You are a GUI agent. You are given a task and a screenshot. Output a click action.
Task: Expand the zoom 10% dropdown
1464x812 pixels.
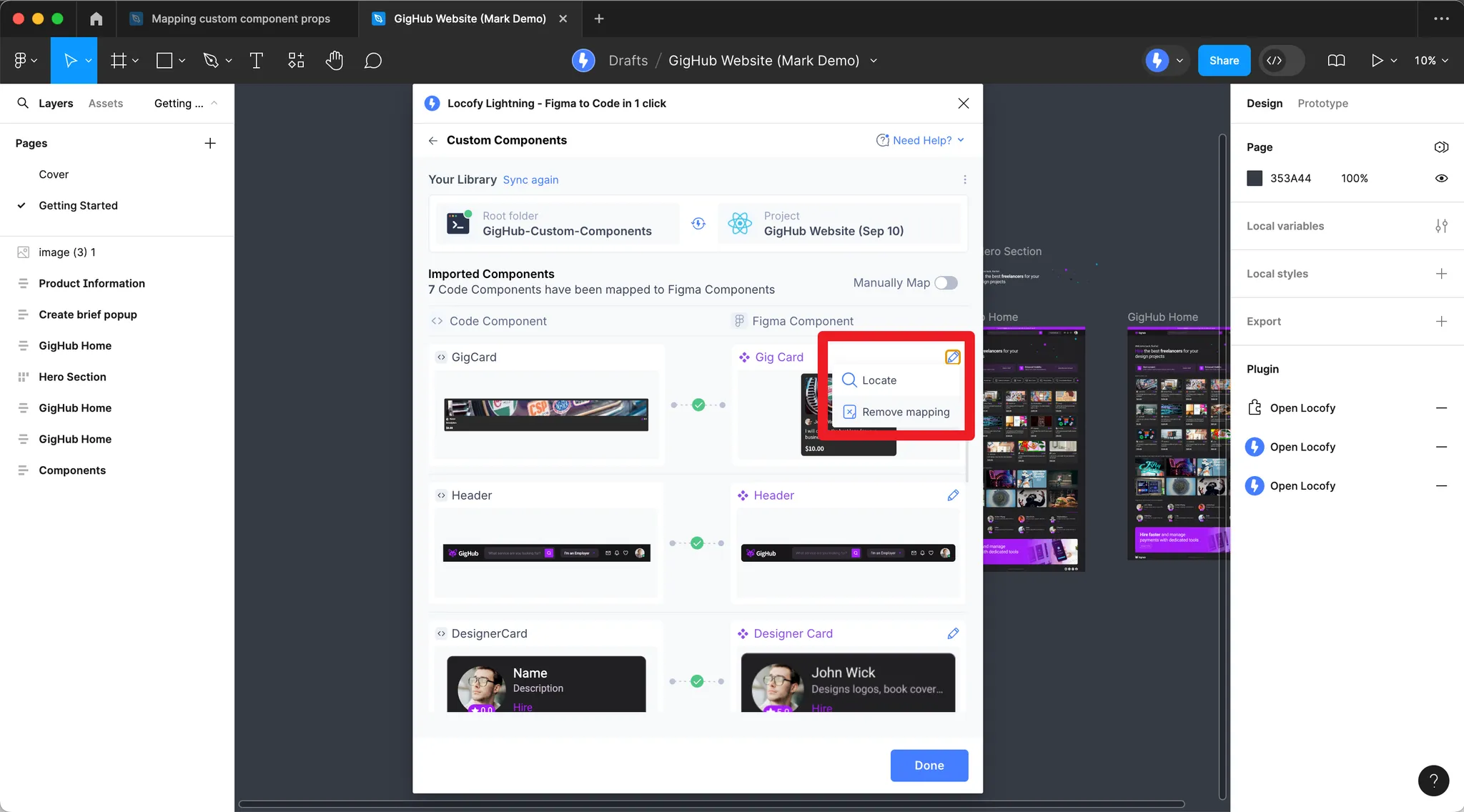click(1431, 61)
